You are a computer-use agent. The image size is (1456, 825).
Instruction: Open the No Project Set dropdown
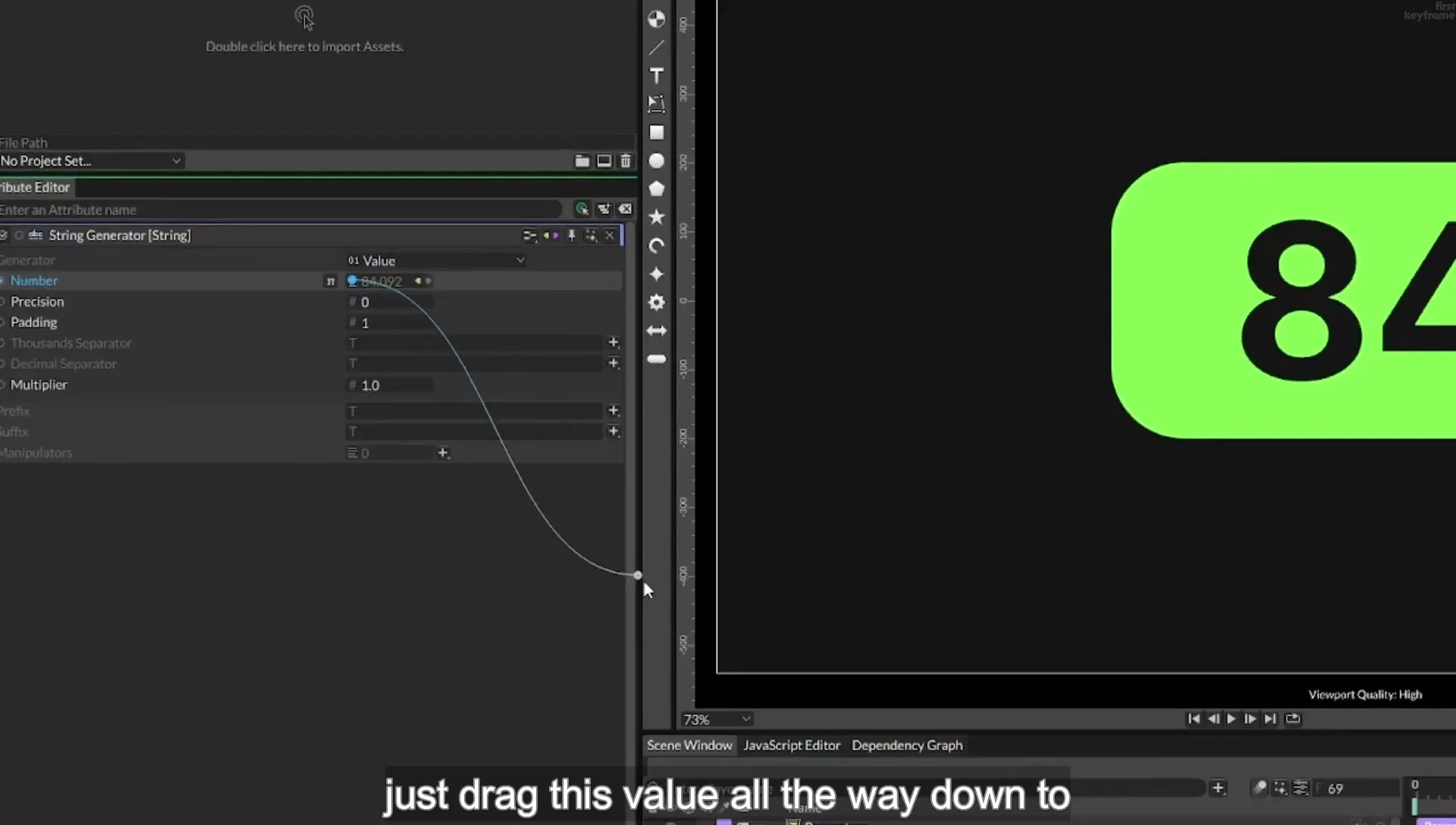point(91,161)
